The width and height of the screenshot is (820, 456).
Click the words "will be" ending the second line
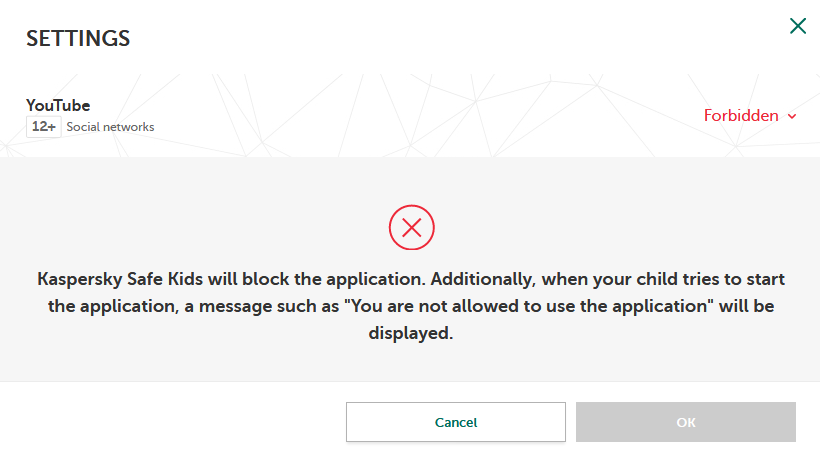(x=745, y=306)
